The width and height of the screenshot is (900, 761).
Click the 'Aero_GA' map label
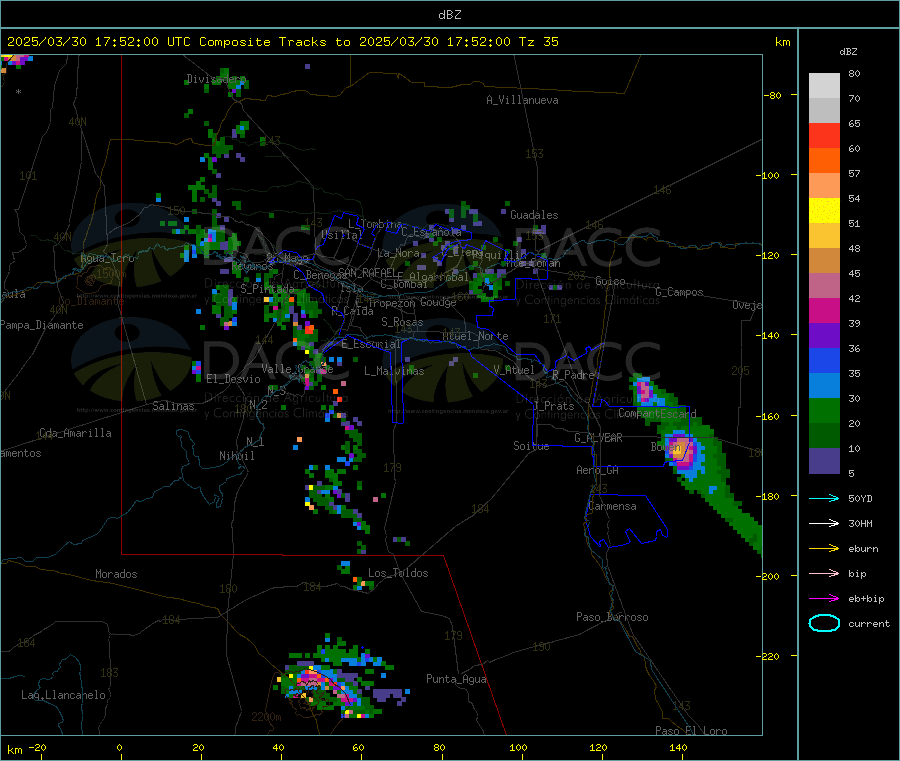point(598,470)
